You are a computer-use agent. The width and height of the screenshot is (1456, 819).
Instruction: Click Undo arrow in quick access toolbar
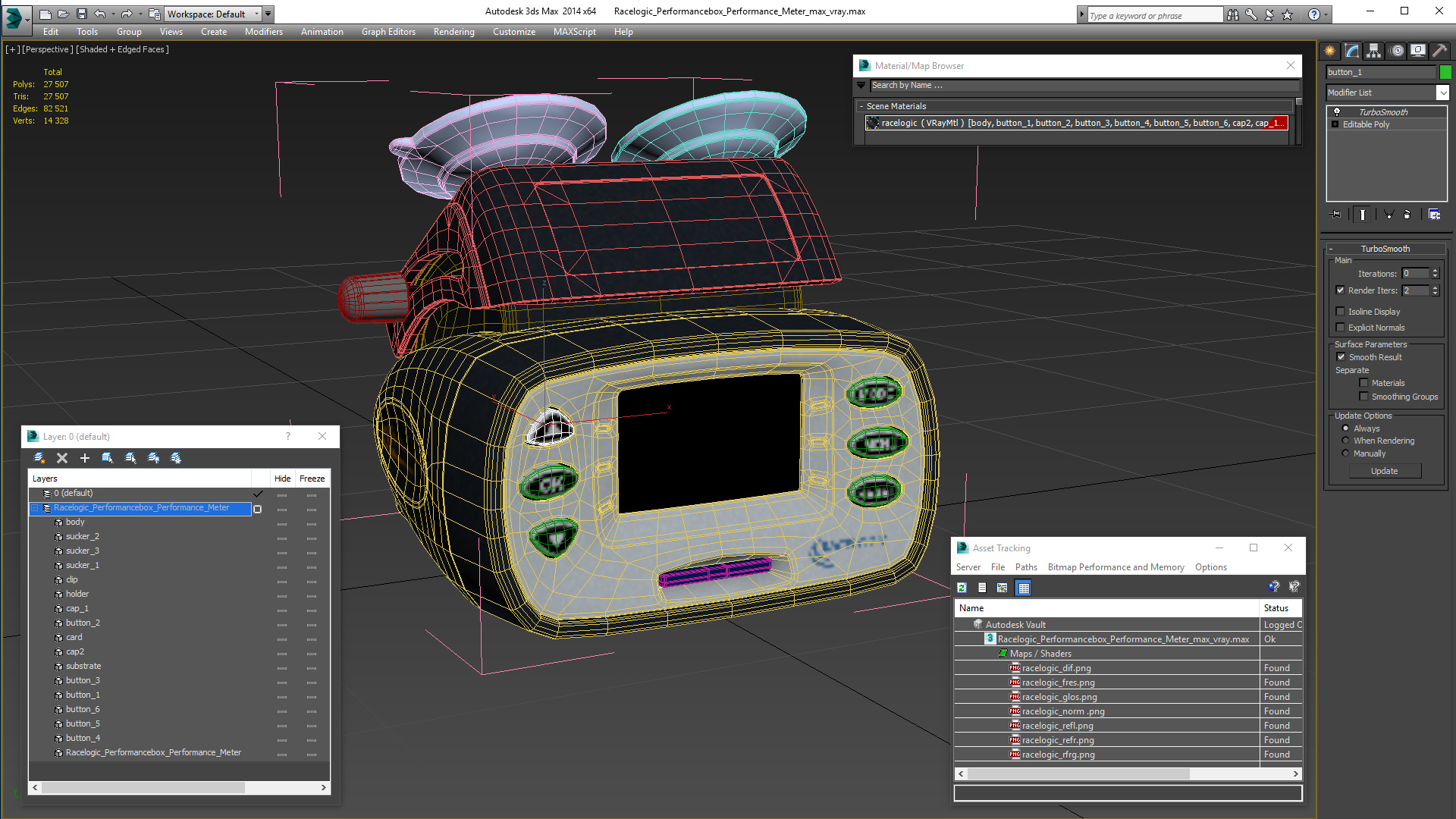click(x=100, y=14)
